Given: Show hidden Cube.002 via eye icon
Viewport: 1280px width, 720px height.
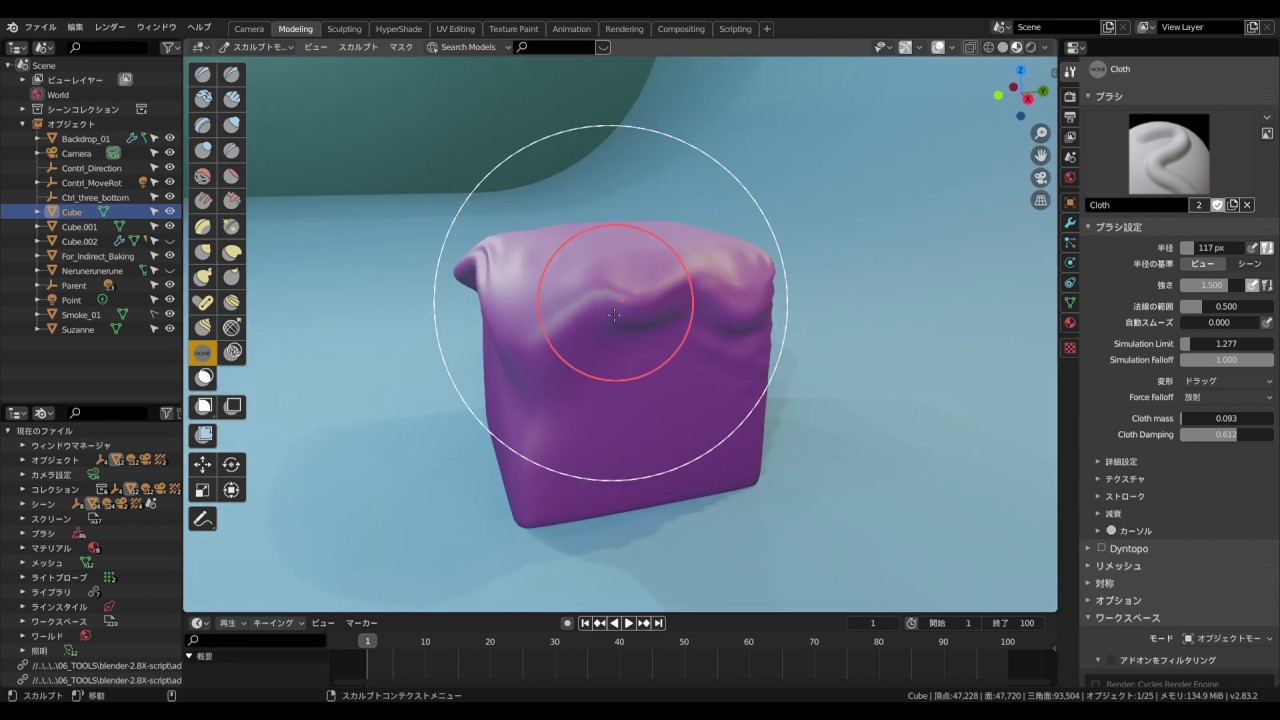Looking at the screenshot, I should coord(170,241).
